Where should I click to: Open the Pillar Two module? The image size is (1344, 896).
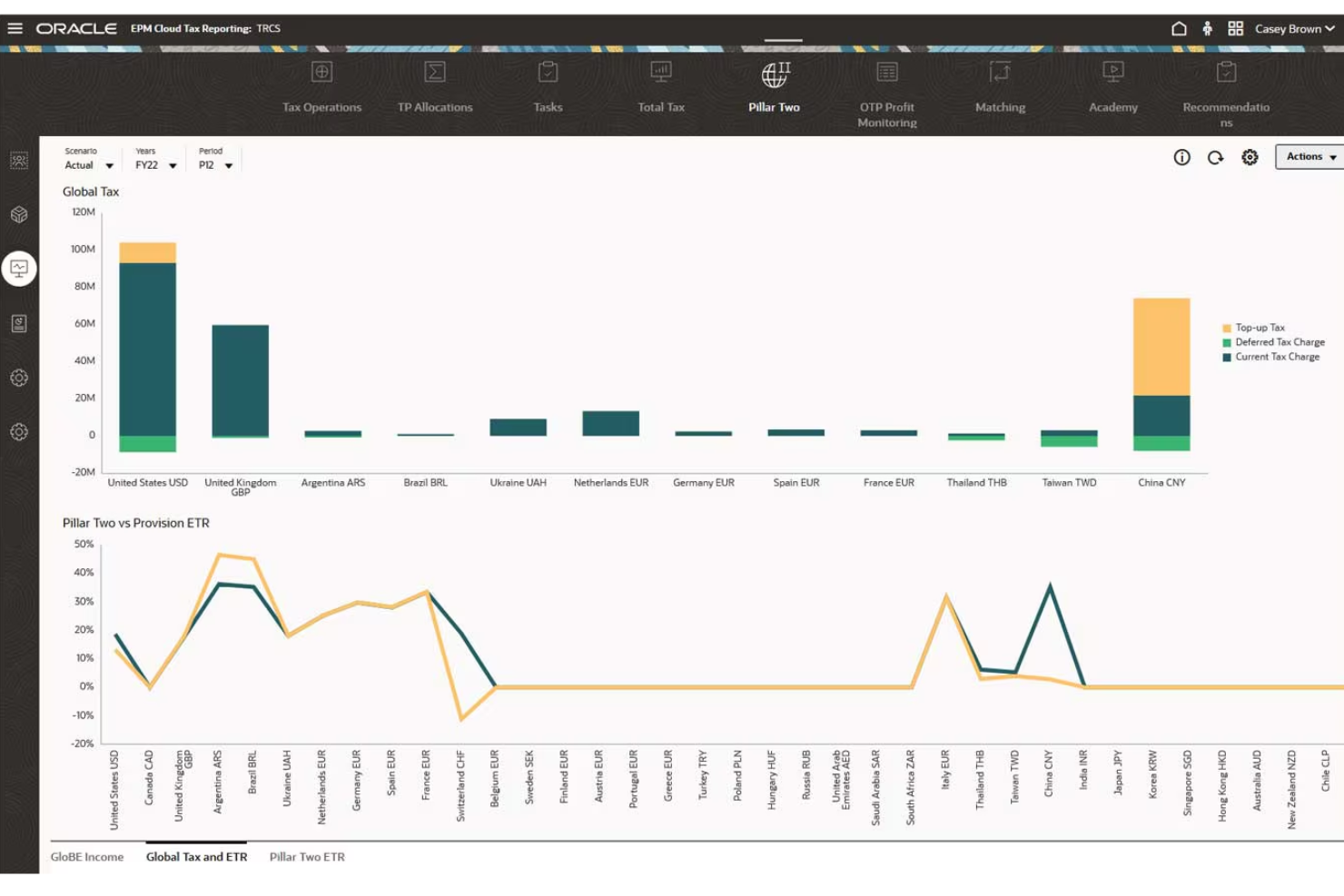click(x=774, y=86)
